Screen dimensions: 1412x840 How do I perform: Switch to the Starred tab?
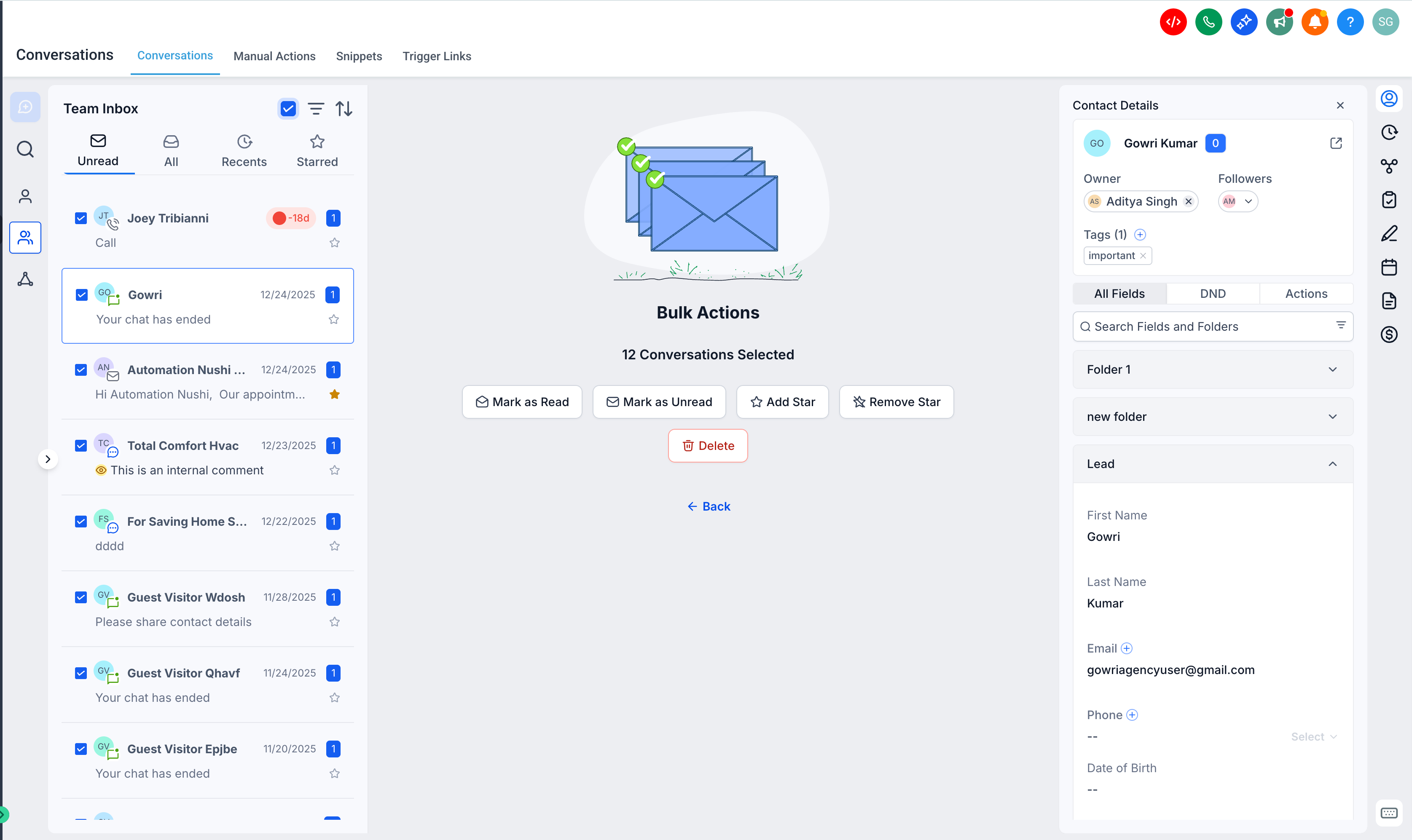point(317,151)
